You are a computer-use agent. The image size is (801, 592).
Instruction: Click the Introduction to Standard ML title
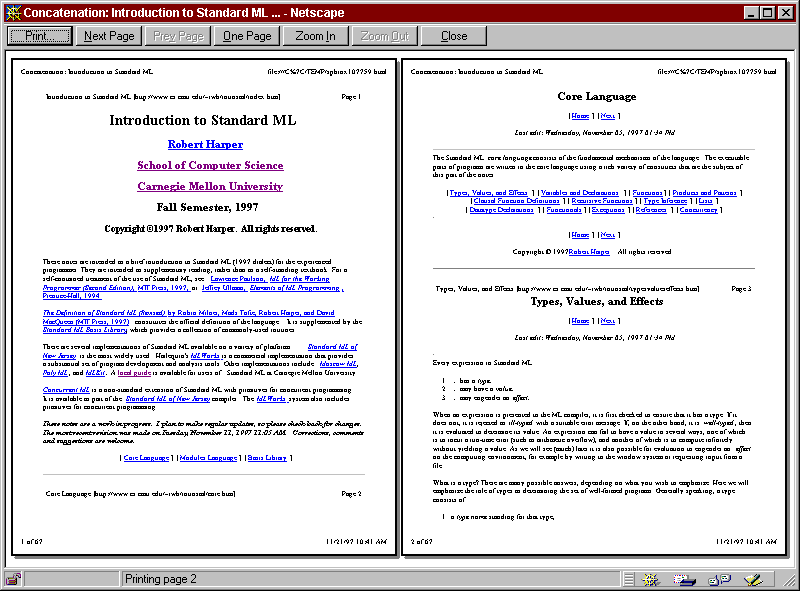tap(203, 121)
